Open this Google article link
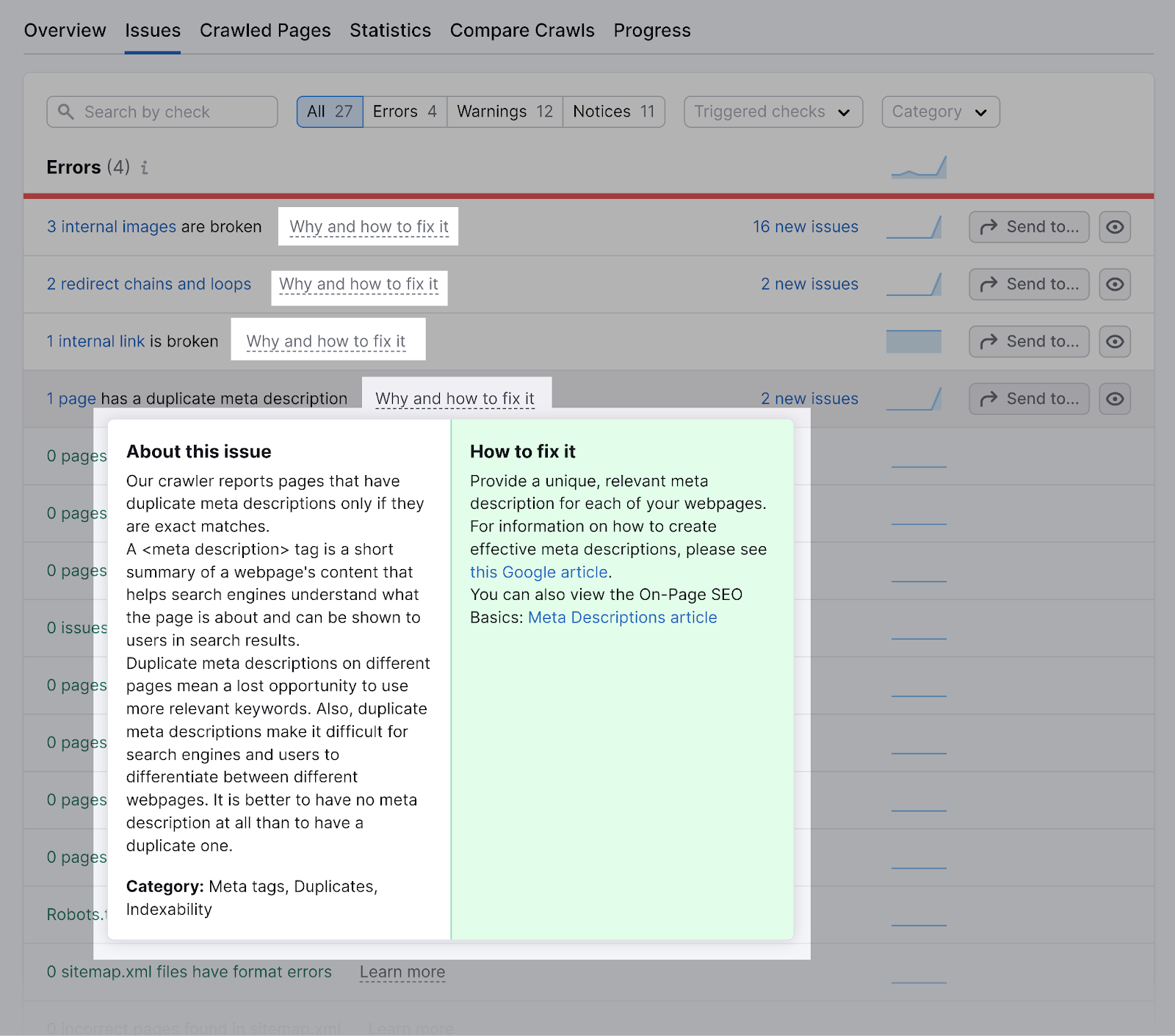 (539, 572)
